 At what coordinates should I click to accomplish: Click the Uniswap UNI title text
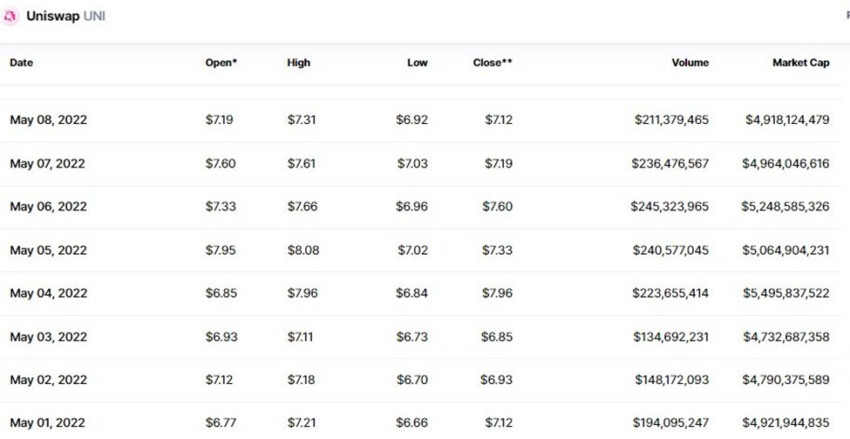coord(66,17)
